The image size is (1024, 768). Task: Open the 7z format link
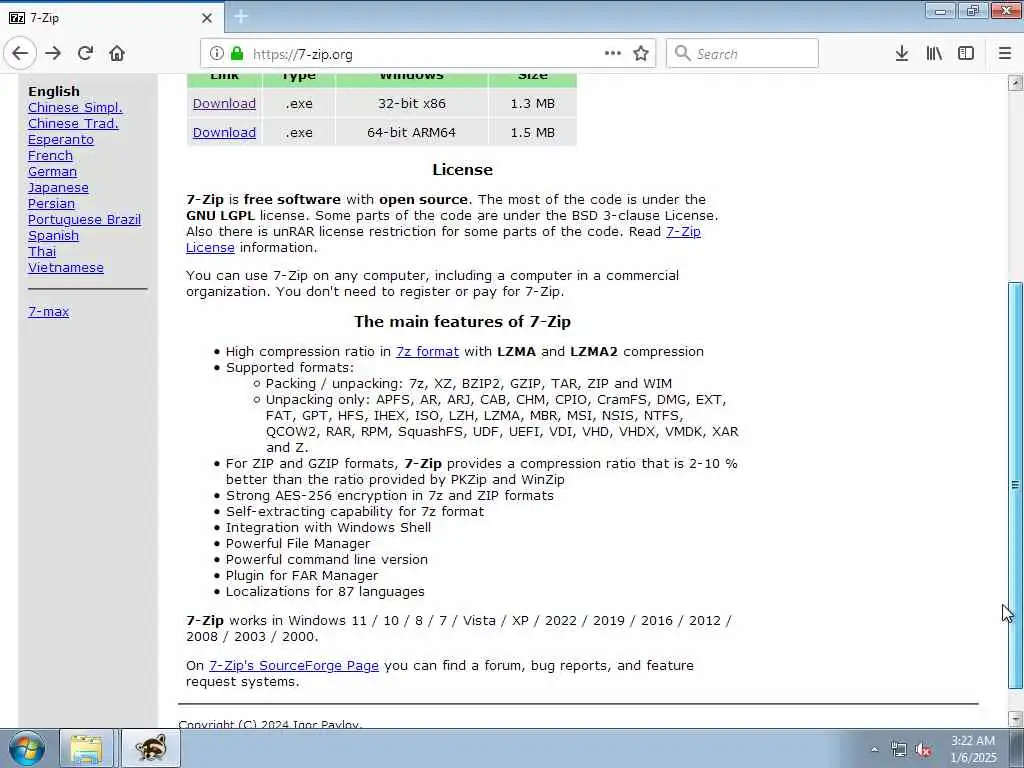point(427,351)
